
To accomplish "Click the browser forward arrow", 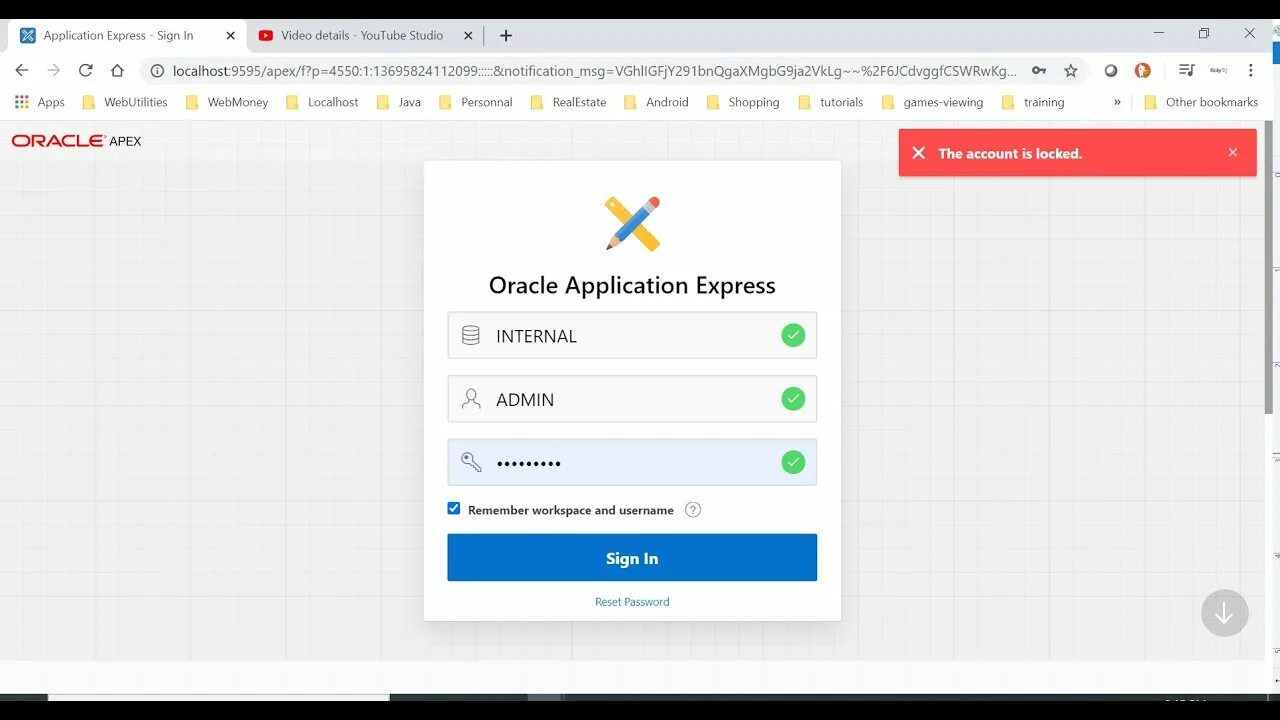I will coord(54,70).
